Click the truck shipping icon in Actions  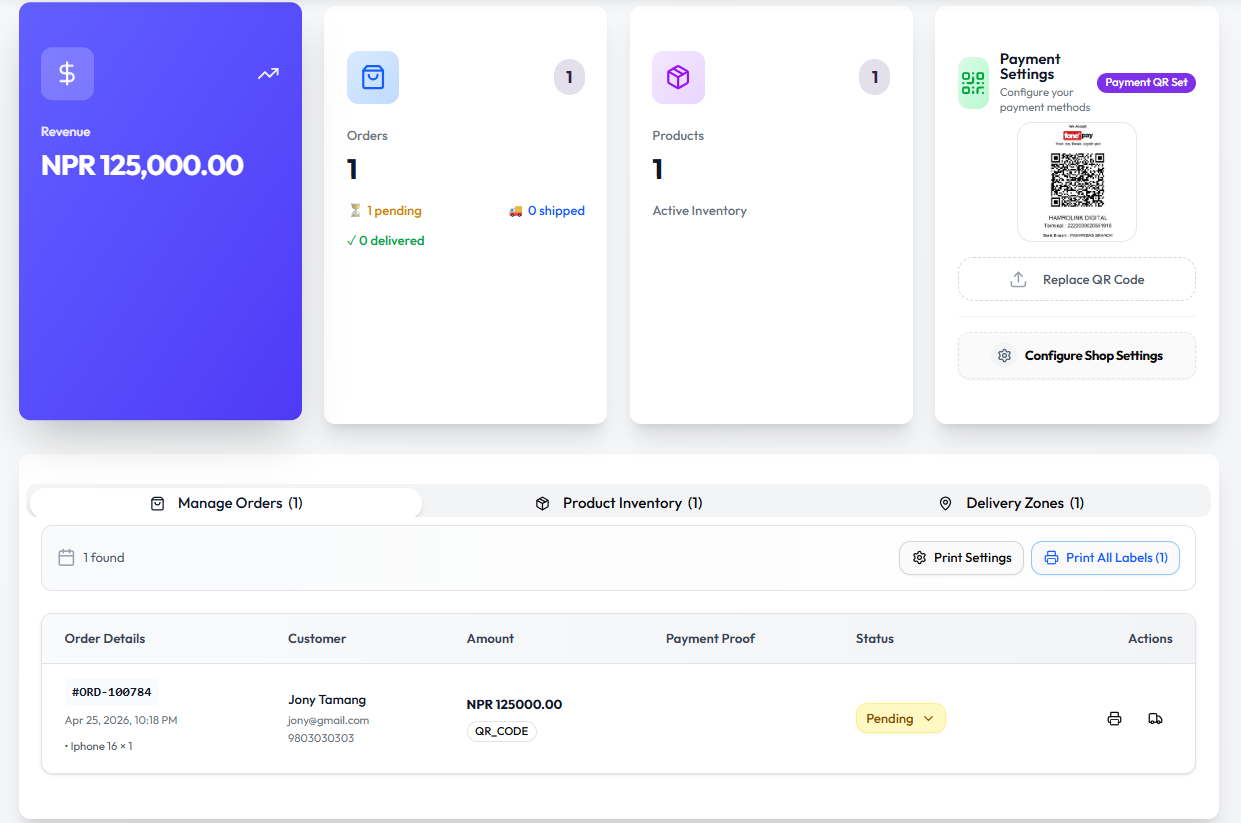[x=1155, y=719]
